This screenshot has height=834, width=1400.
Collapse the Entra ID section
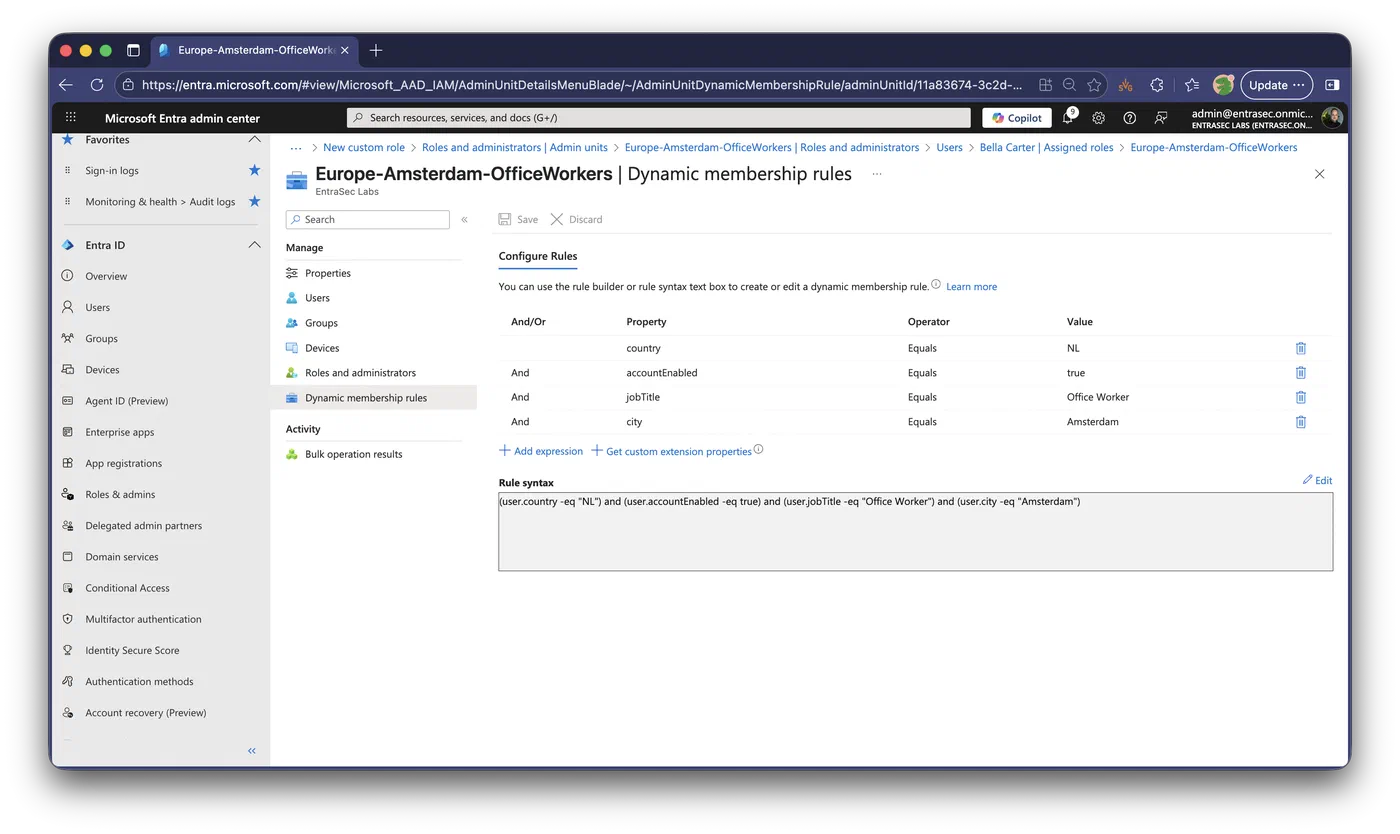254,245
